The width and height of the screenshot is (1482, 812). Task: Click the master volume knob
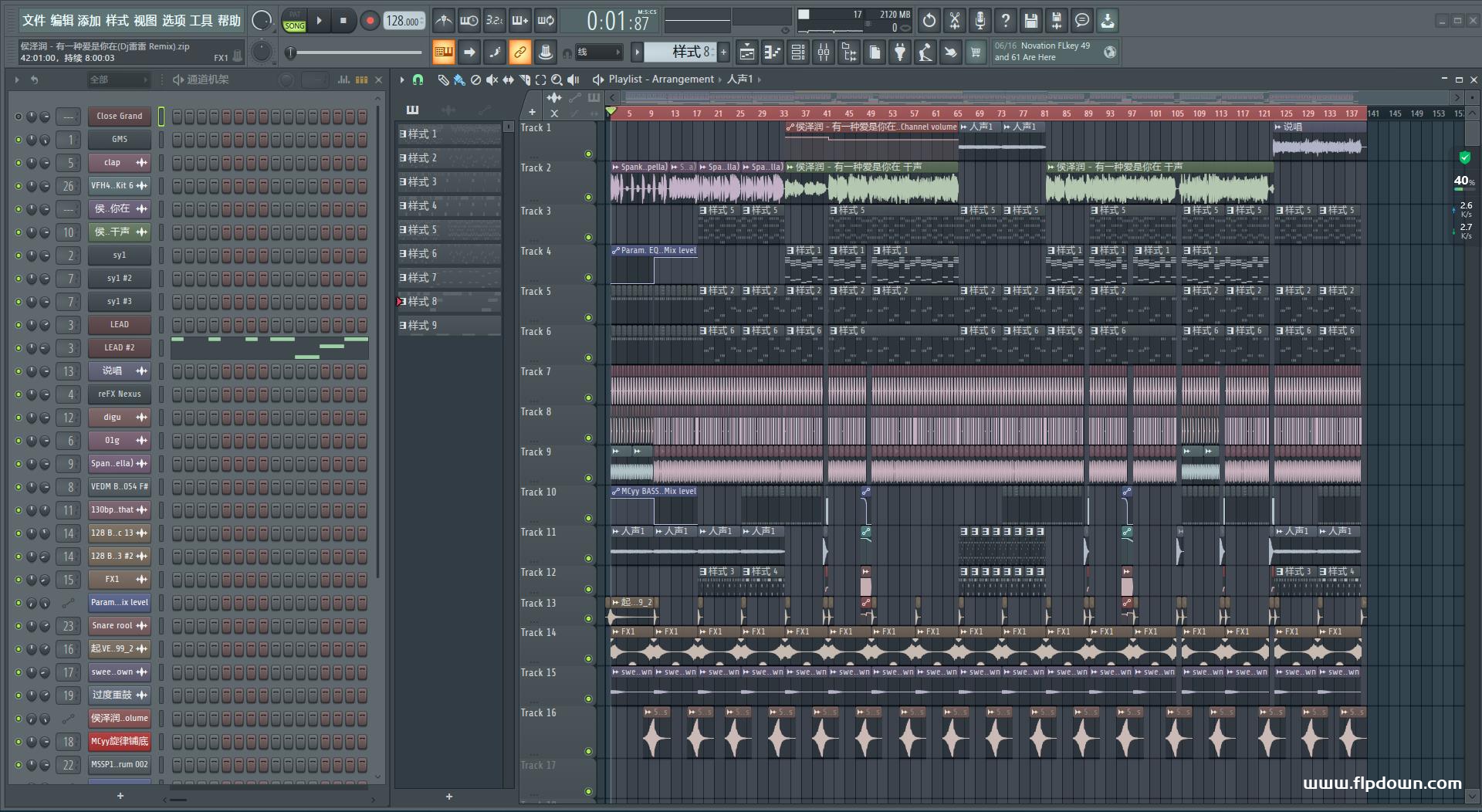(262, 21)
